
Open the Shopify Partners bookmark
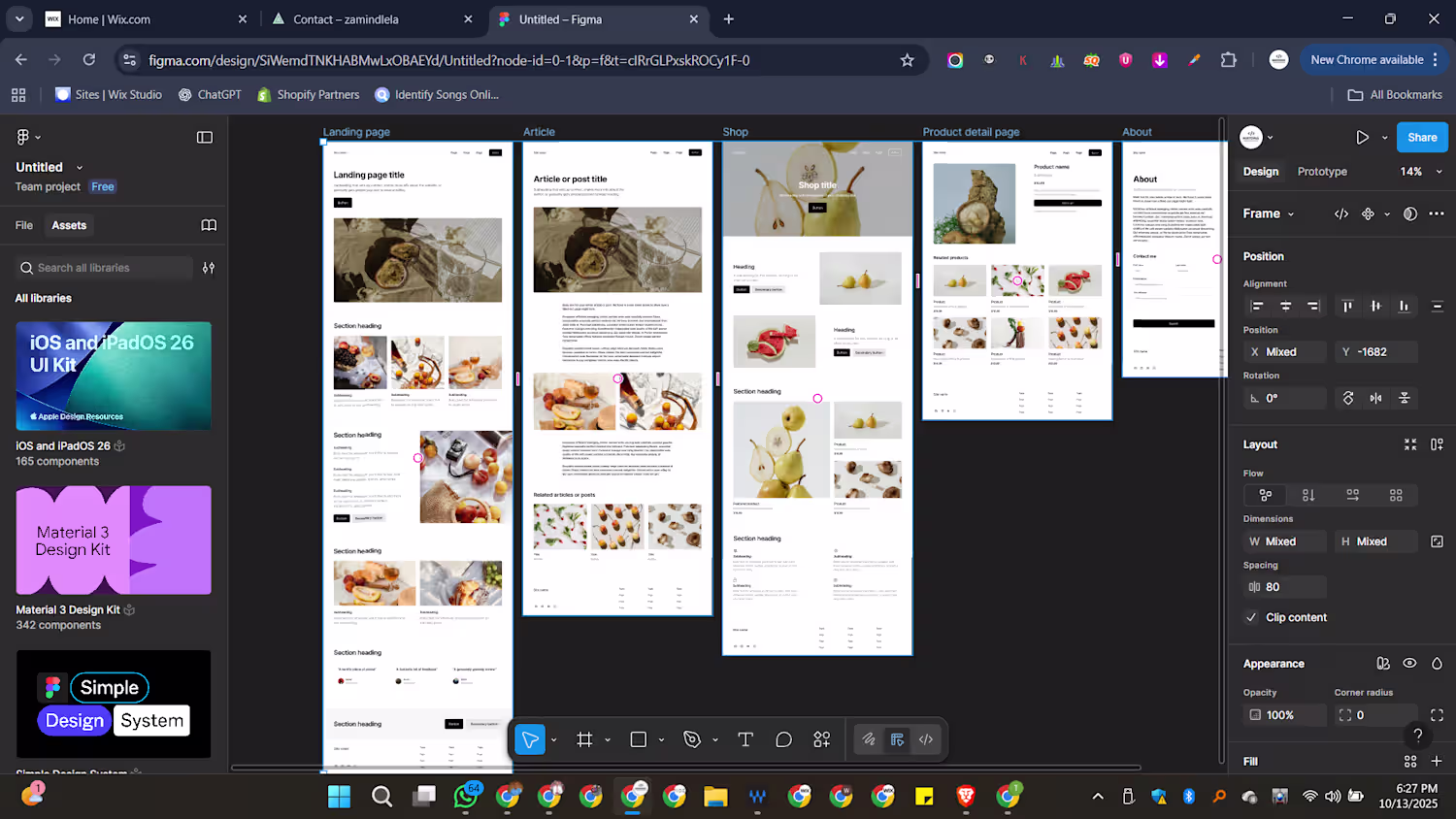point(309,95)
